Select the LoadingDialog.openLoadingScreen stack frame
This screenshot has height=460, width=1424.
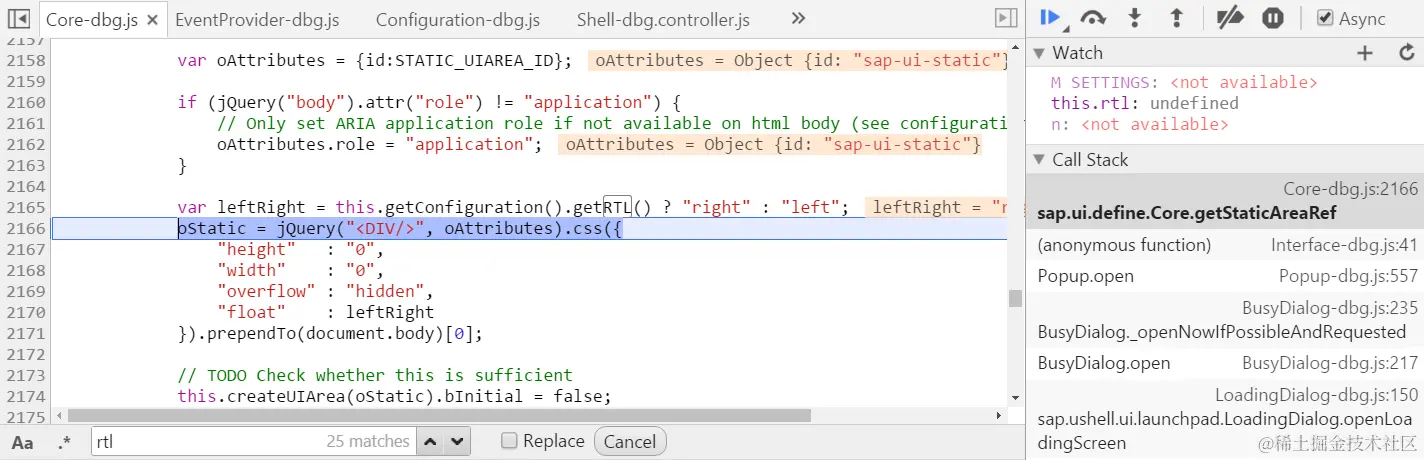tap(1225, 419)
